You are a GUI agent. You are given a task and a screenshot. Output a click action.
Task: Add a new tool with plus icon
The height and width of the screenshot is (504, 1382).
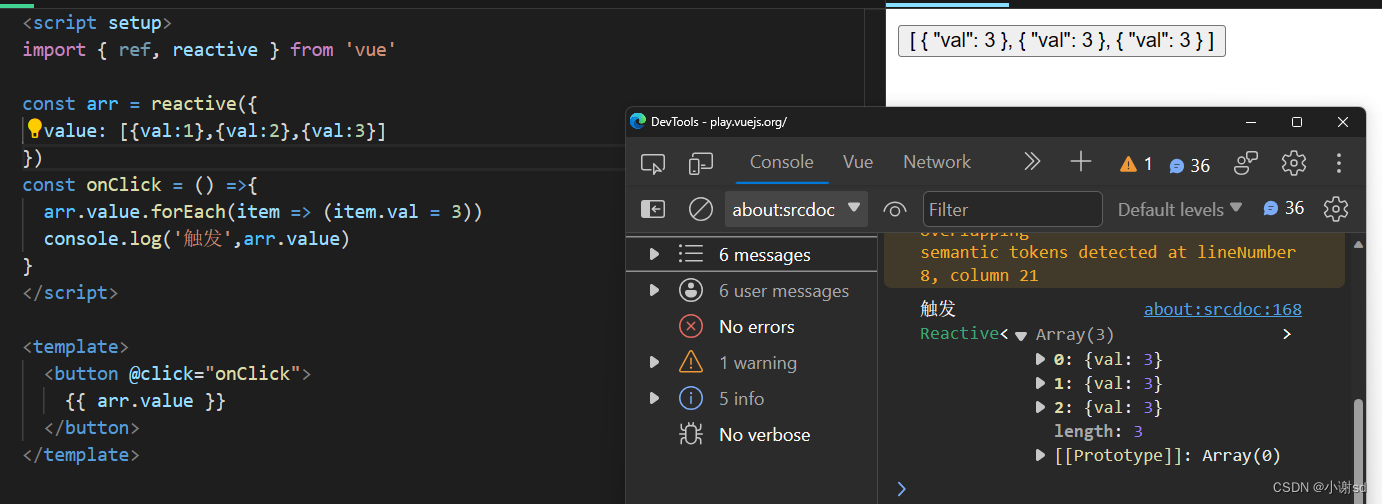pyautogui.click(x=1081, y=162)
